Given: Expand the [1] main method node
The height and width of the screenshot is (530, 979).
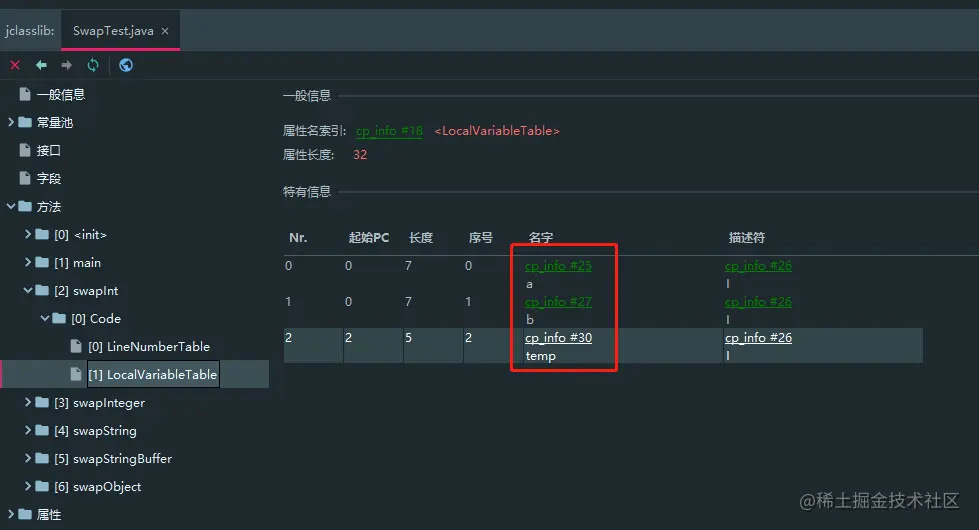Looking at the screenshot, I should click(x=27, y=262).
